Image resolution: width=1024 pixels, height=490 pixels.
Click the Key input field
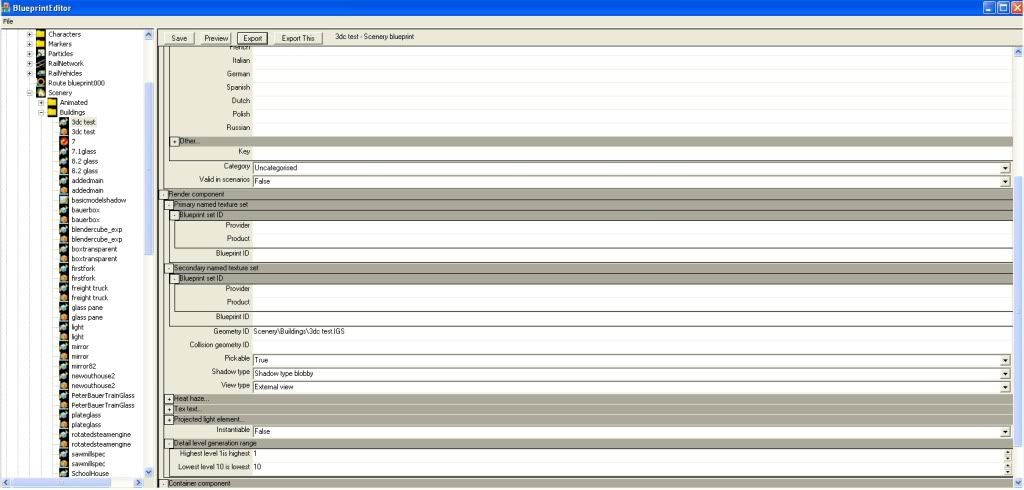point(632,152)
